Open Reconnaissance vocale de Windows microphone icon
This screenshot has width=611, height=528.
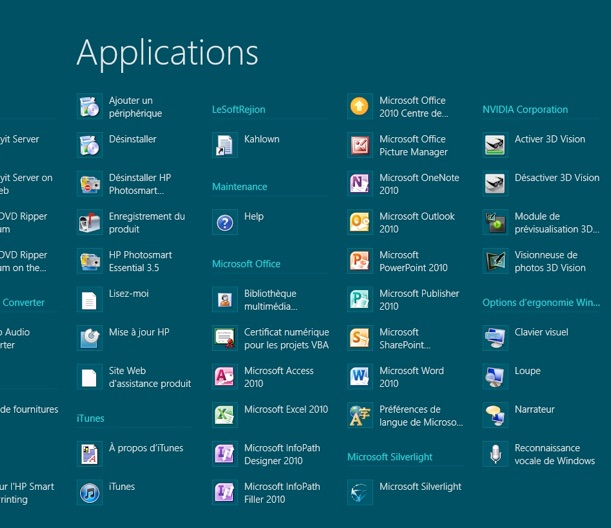[x=495, y=454]
